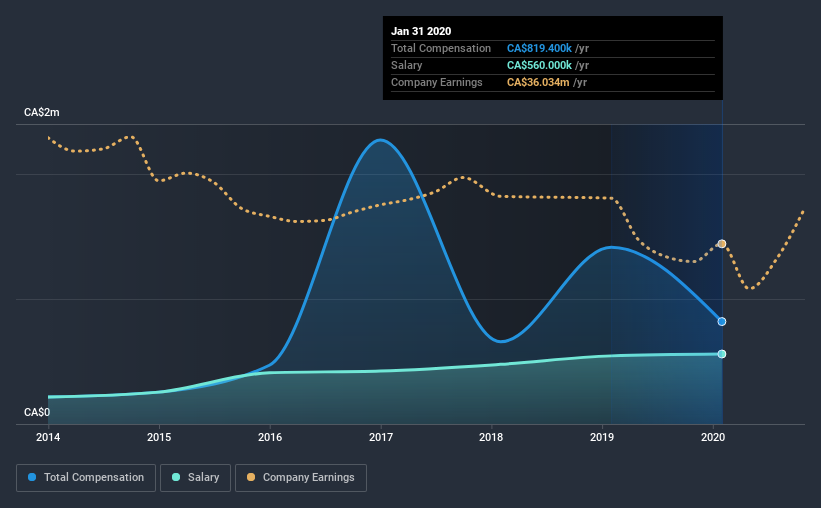
Task: Click the CA$0 y-axis label
Action: (x=37, y=413)
